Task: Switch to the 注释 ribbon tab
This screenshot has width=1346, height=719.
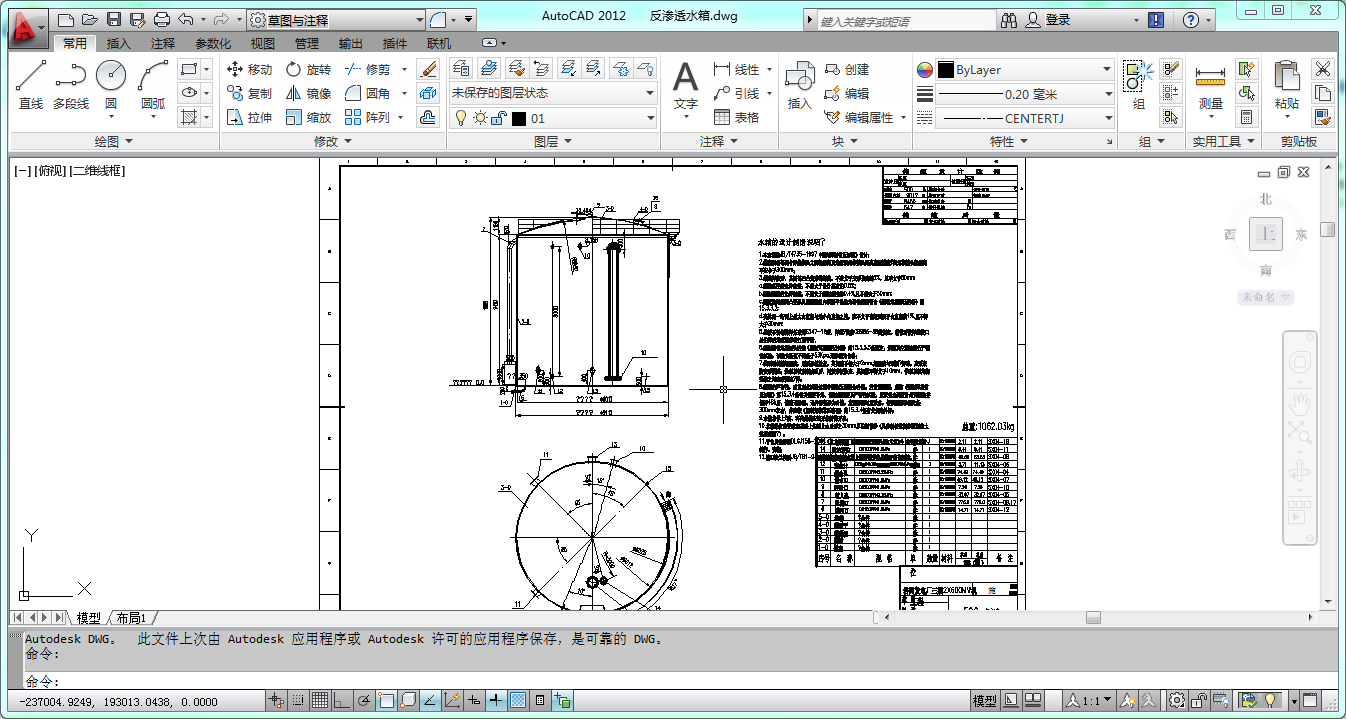Action: 163,43
